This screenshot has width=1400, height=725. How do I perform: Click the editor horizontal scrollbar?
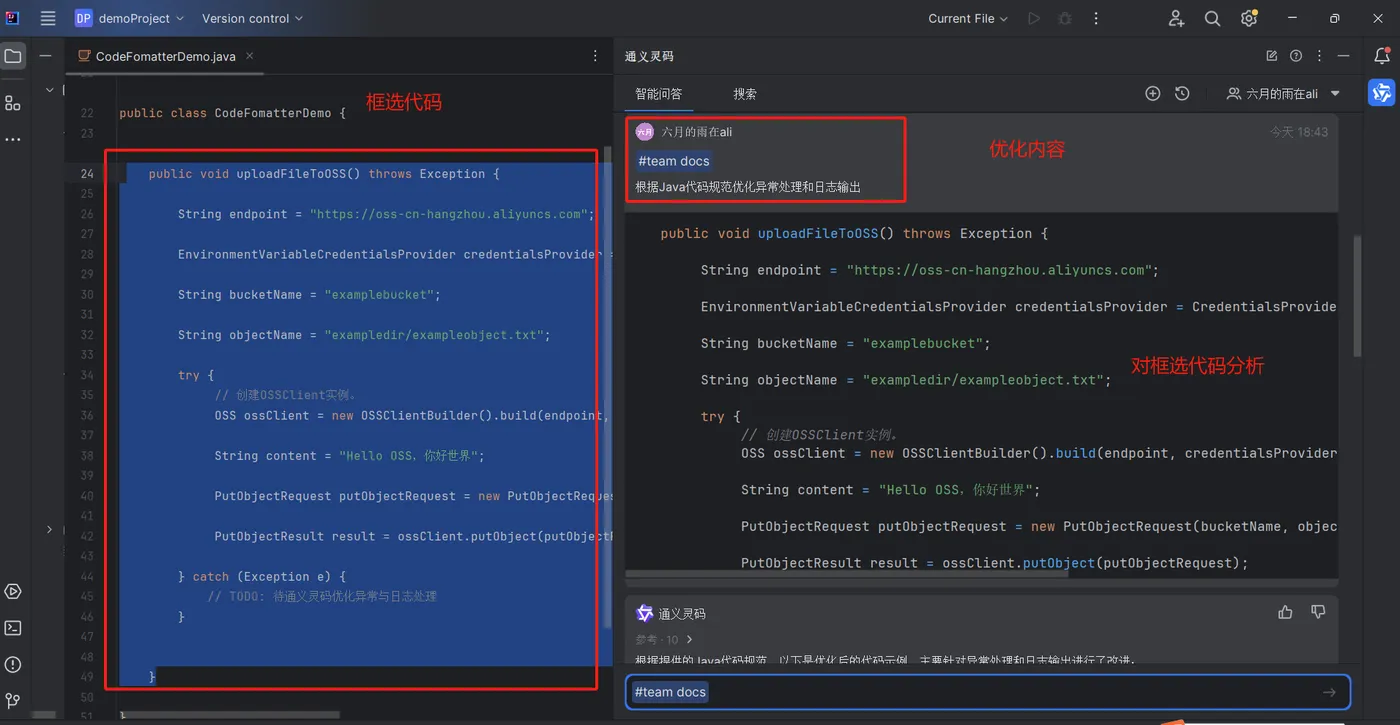(x=230, y=715)
